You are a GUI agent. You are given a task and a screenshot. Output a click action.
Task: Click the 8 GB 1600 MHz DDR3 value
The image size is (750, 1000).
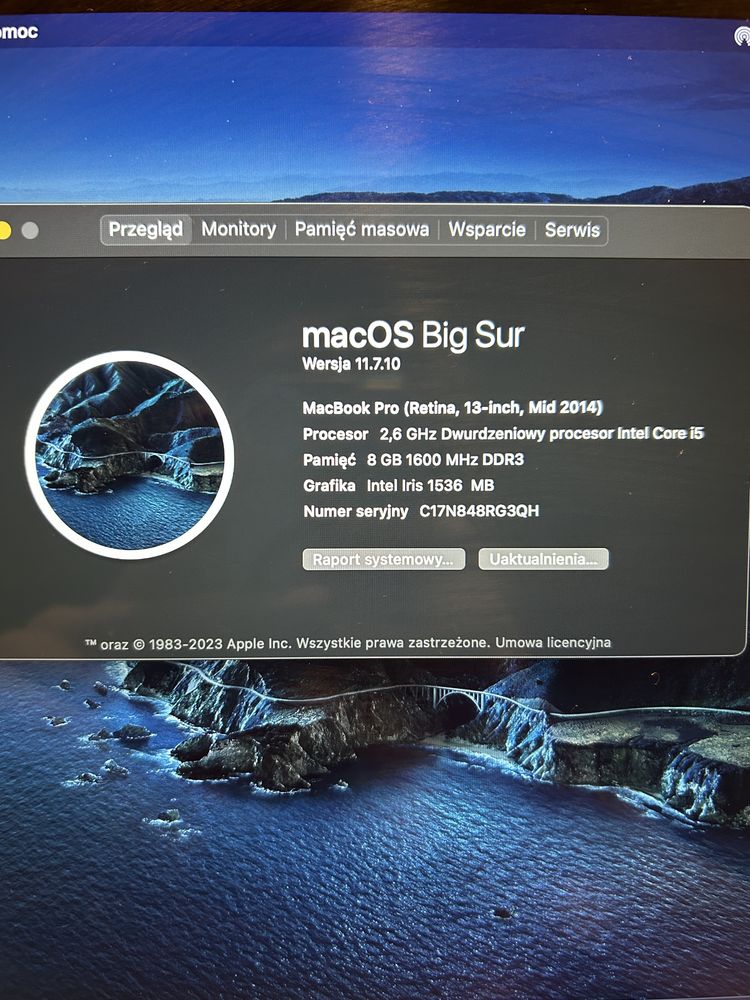tap(445, 459)
